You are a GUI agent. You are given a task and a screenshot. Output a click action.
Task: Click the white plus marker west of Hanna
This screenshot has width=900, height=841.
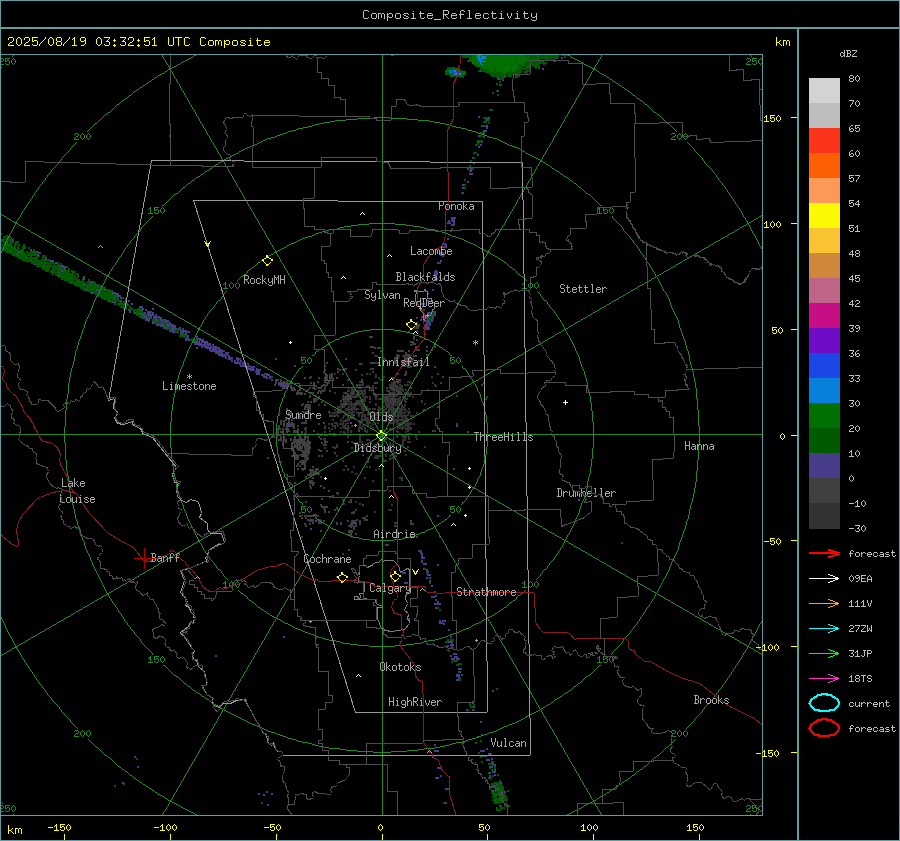(565, 402)
